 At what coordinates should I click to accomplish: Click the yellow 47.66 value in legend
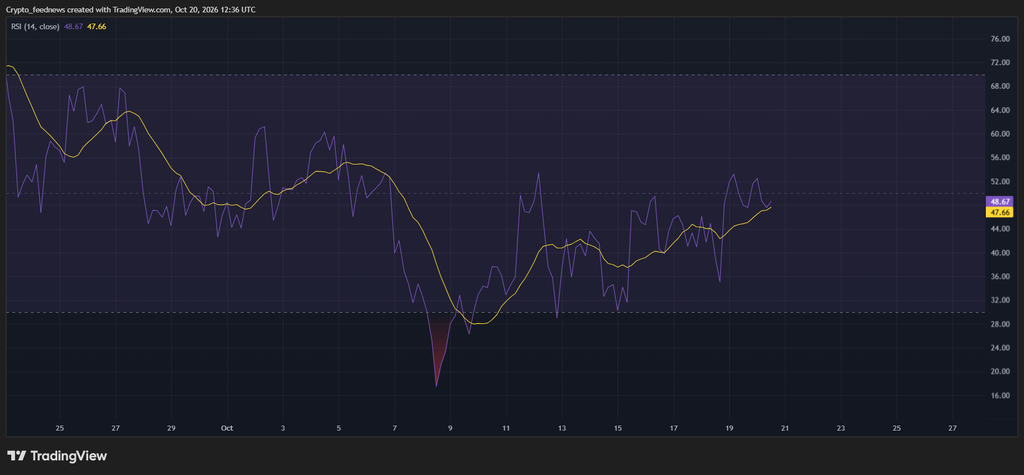(97, 27)
